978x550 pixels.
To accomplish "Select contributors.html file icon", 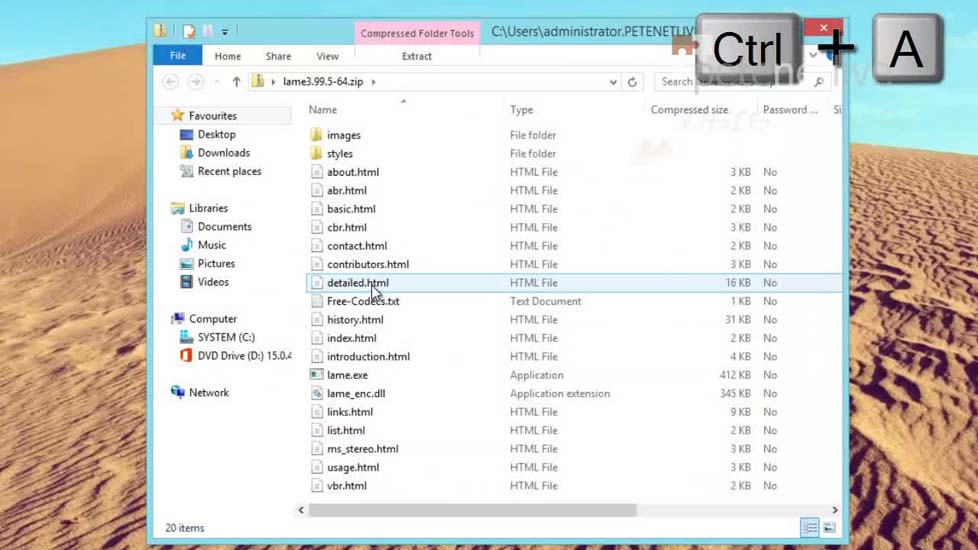I will 317,264.
